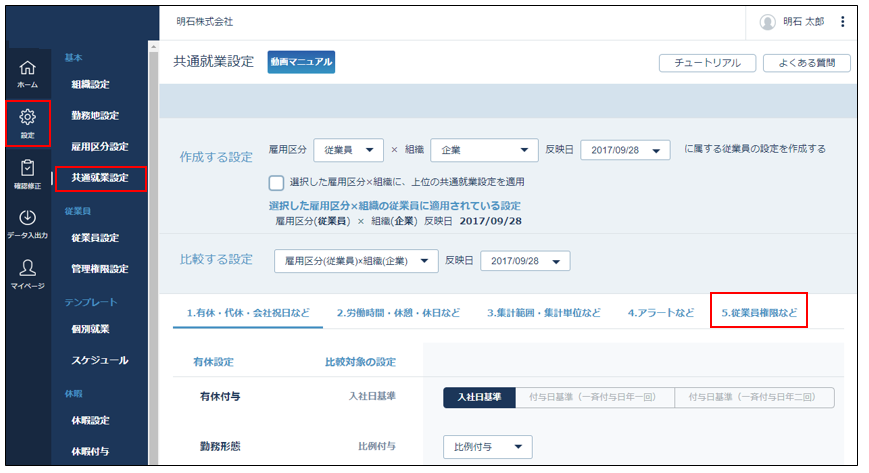The width and height of the screenshot is (869, 473).
Task: Switch to 1.有休・代休・会社祝日など tab
Action: (248, 313)
